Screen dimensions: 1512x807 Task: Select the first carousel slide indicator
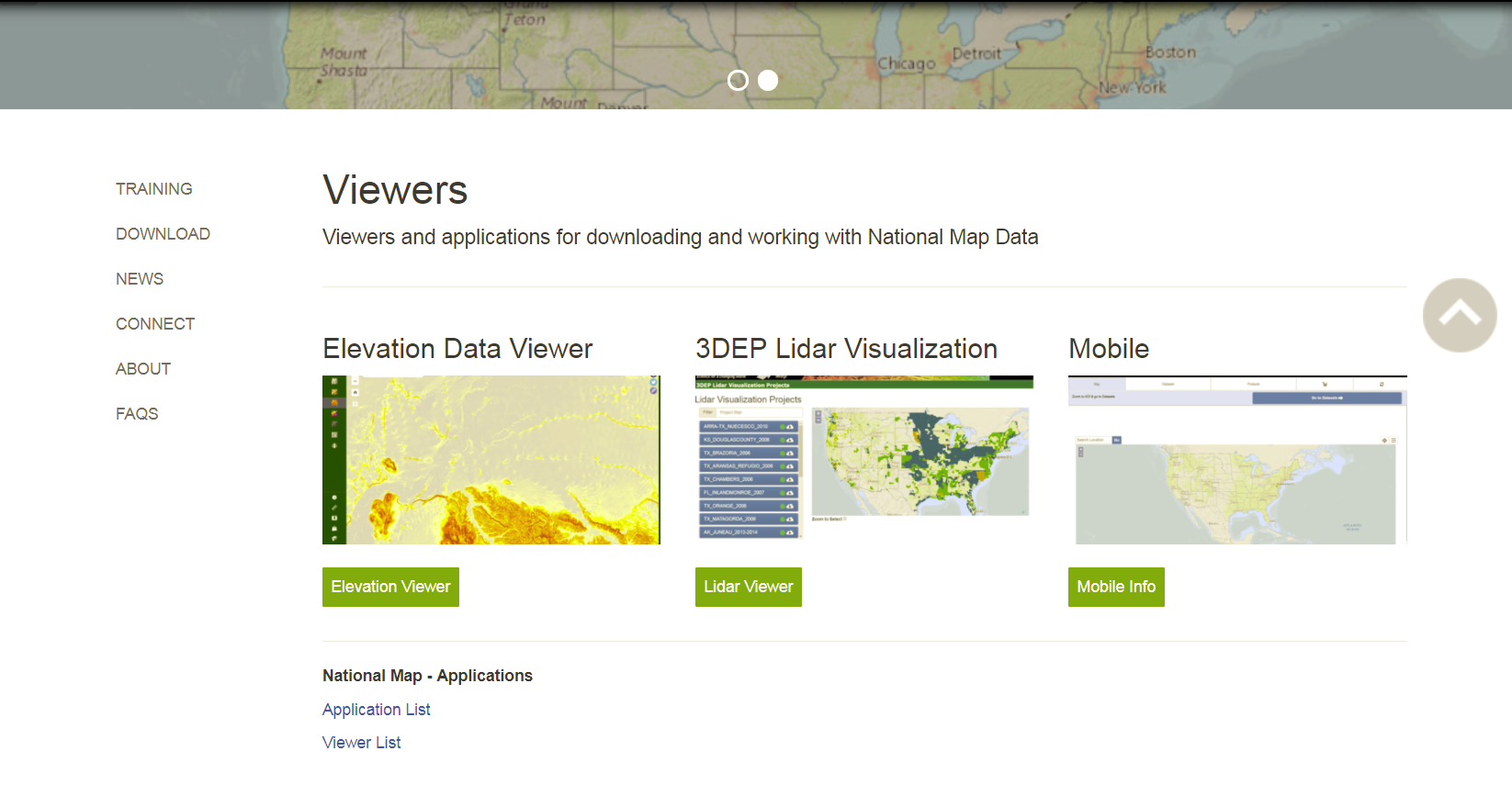click(738, 81)
